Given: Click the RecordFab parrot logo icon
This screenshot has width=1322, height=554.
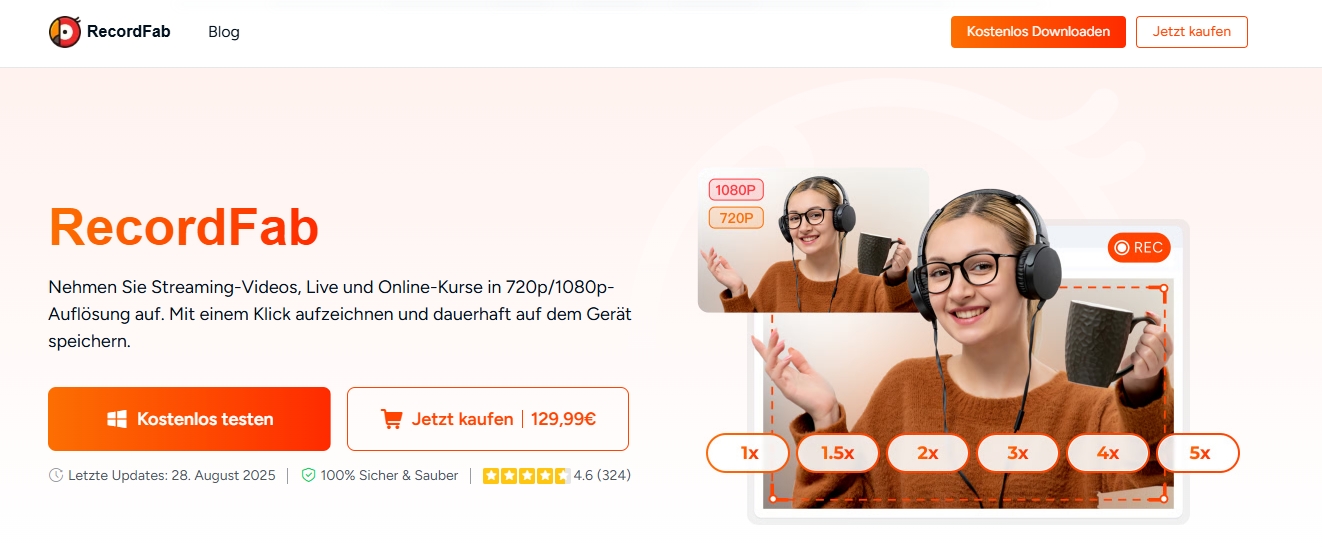Looking at the screenshot, I should pos(65,32).
